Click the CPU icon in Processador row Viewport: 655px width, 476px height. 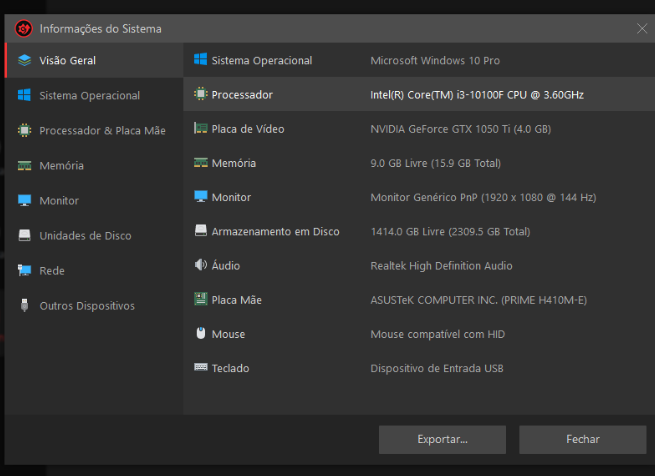pyautogui.click(x=201, y=94)
